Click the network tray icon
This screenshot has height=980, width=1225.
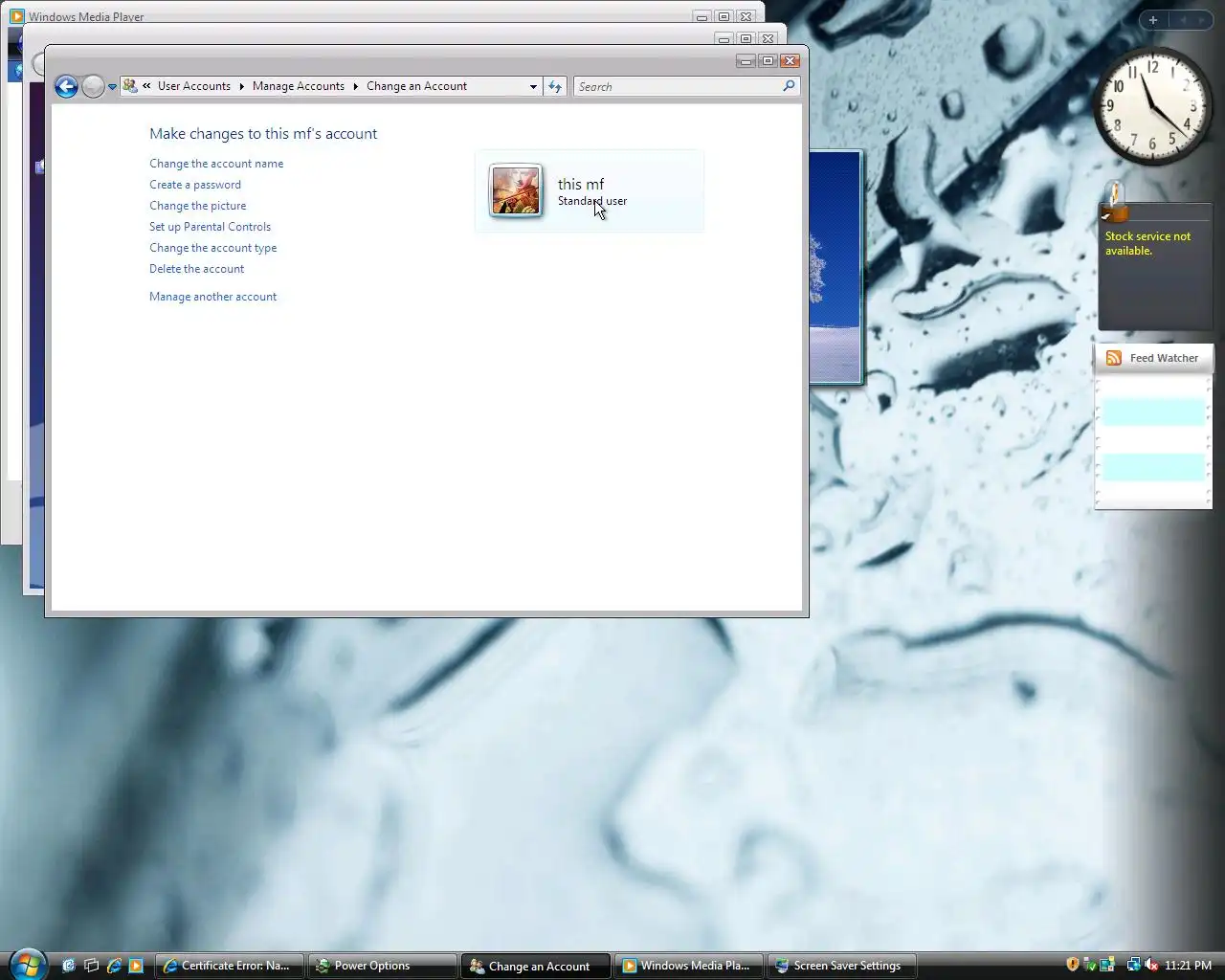(x=1133, y=965)
